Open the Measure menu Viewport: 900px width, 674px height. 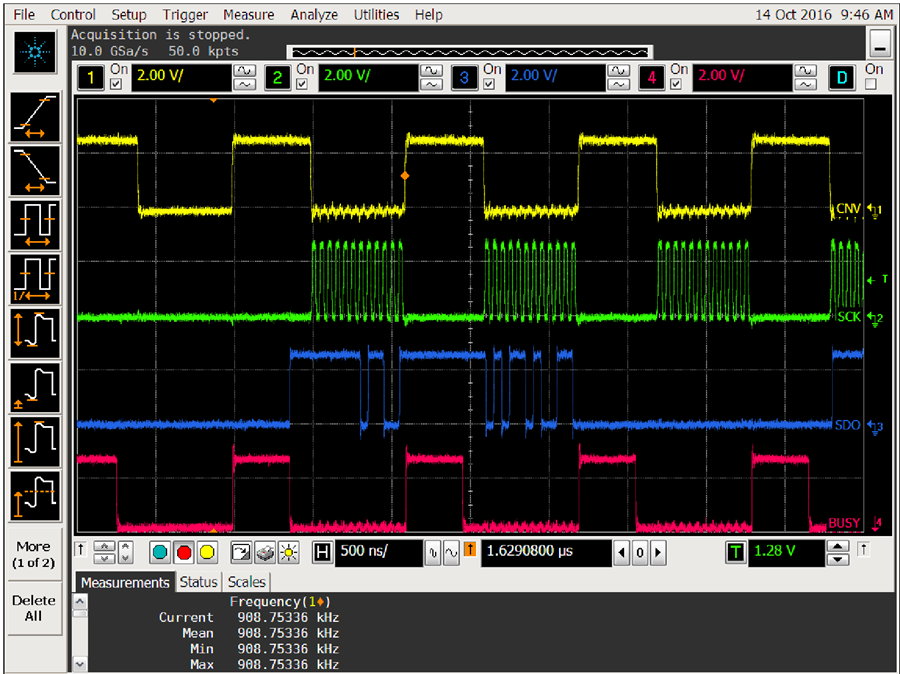[249, 14]
